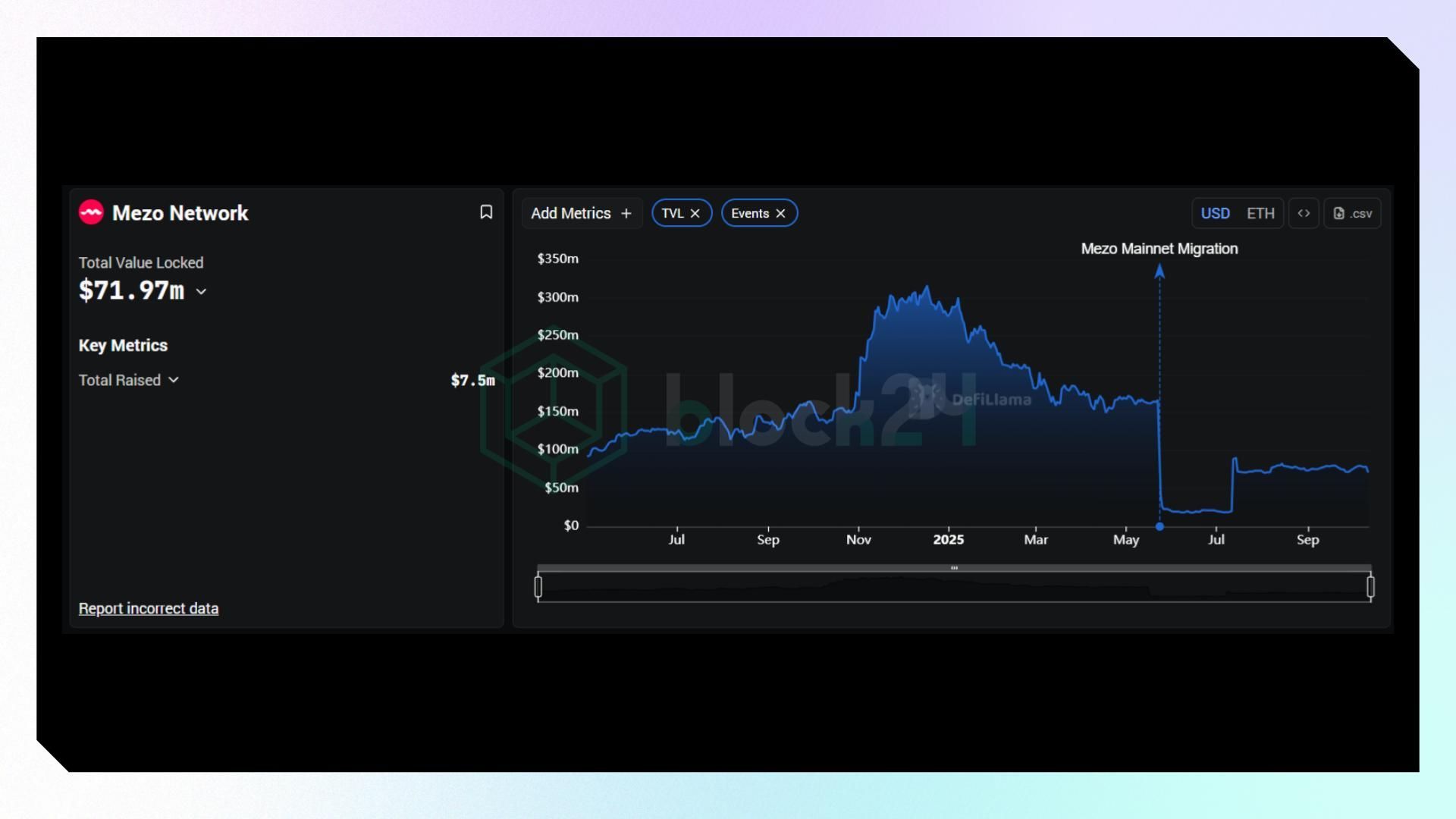The height and width of the screenshot is (819, 1456).
Task: Download data via .csv file icon
Action: 1352,214
